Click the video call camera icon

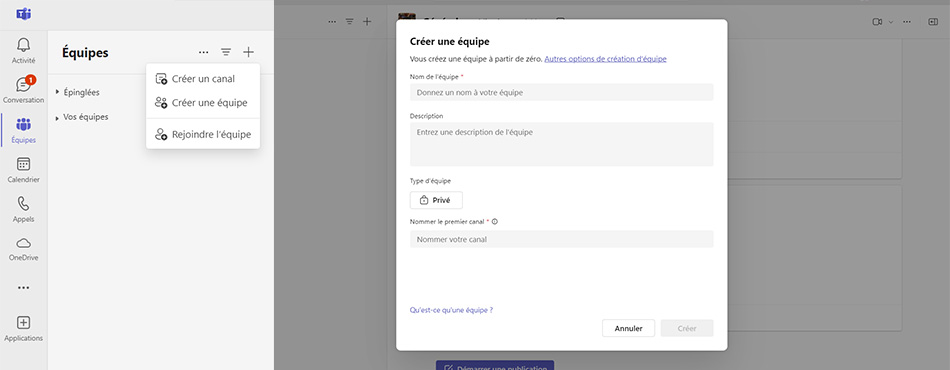877,22
